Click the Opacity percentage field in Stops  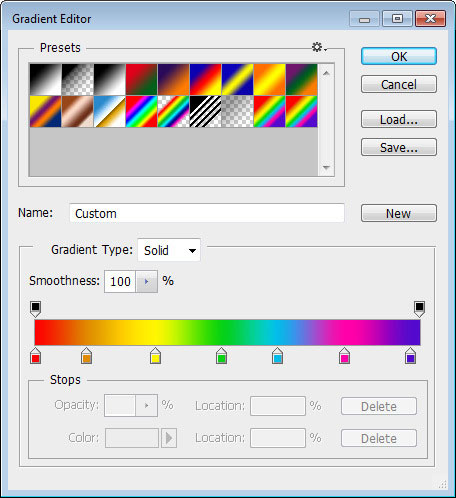tap(120, 406)
